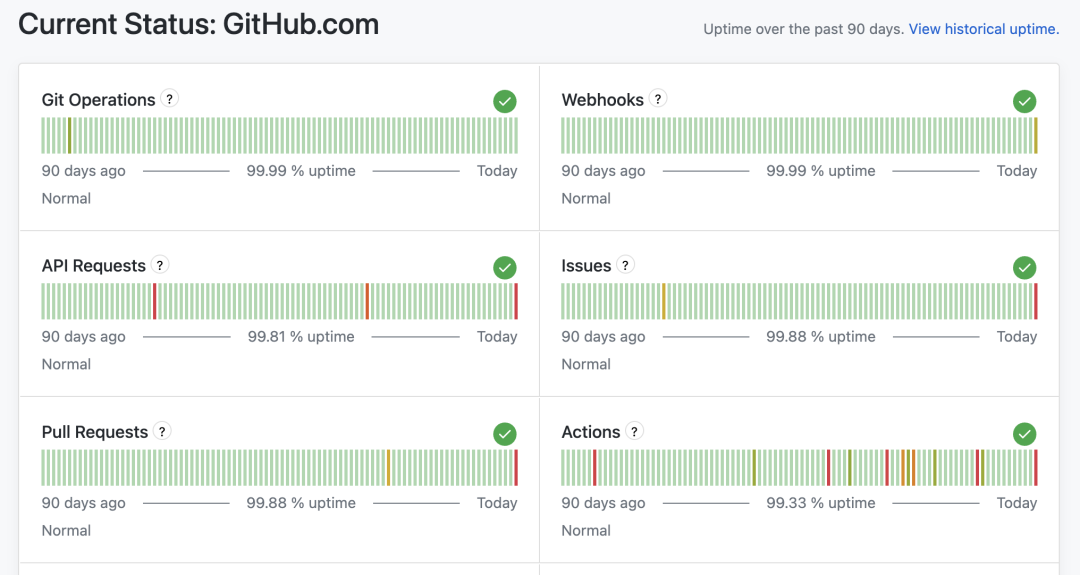Screen dimensions: 1080x575
Task: Click the green checkmark status for Git Operations
Action: (505, 101)
